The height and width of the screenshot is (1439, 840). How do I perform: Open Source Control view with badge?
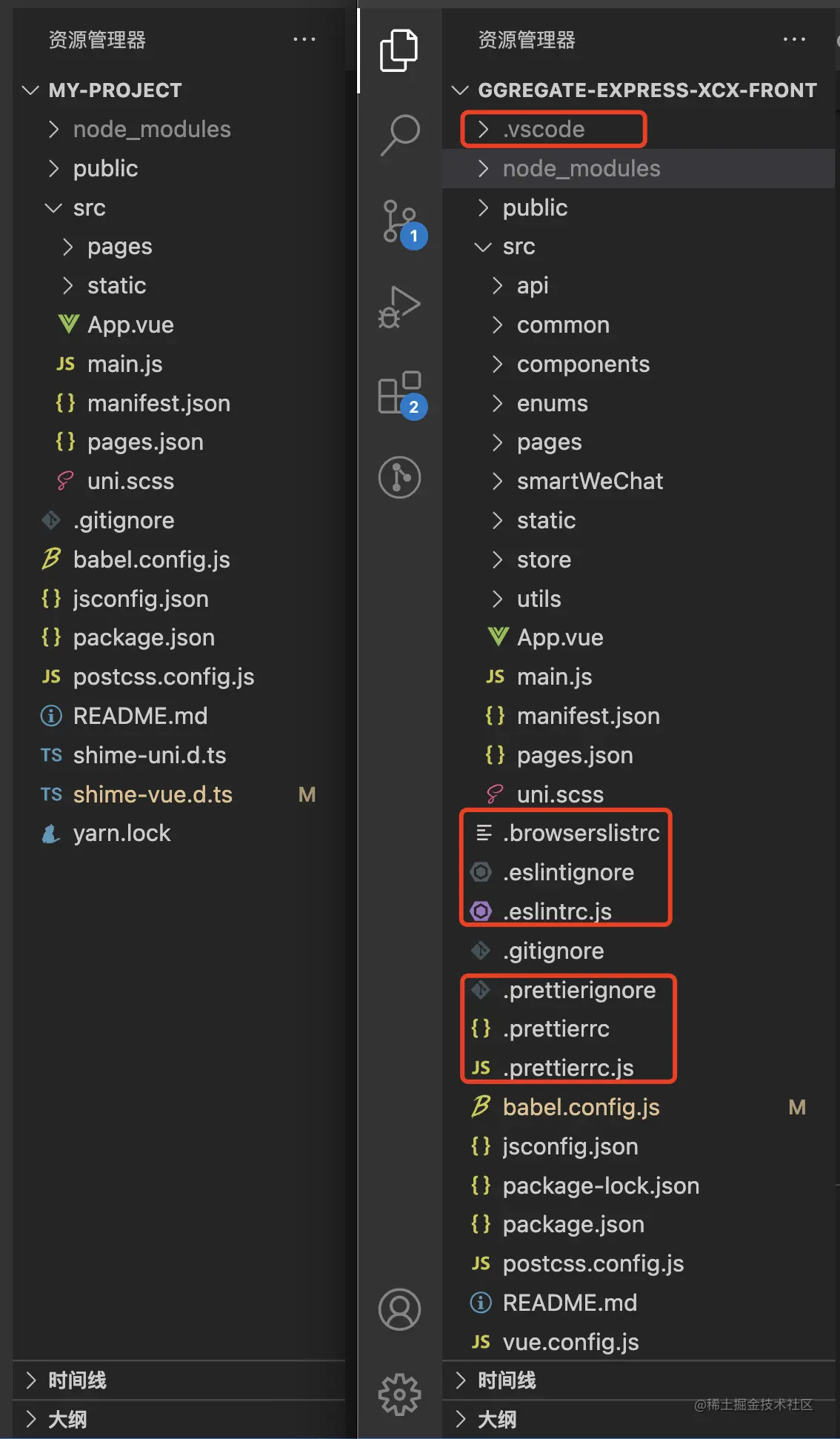click(x=400, y=221)
